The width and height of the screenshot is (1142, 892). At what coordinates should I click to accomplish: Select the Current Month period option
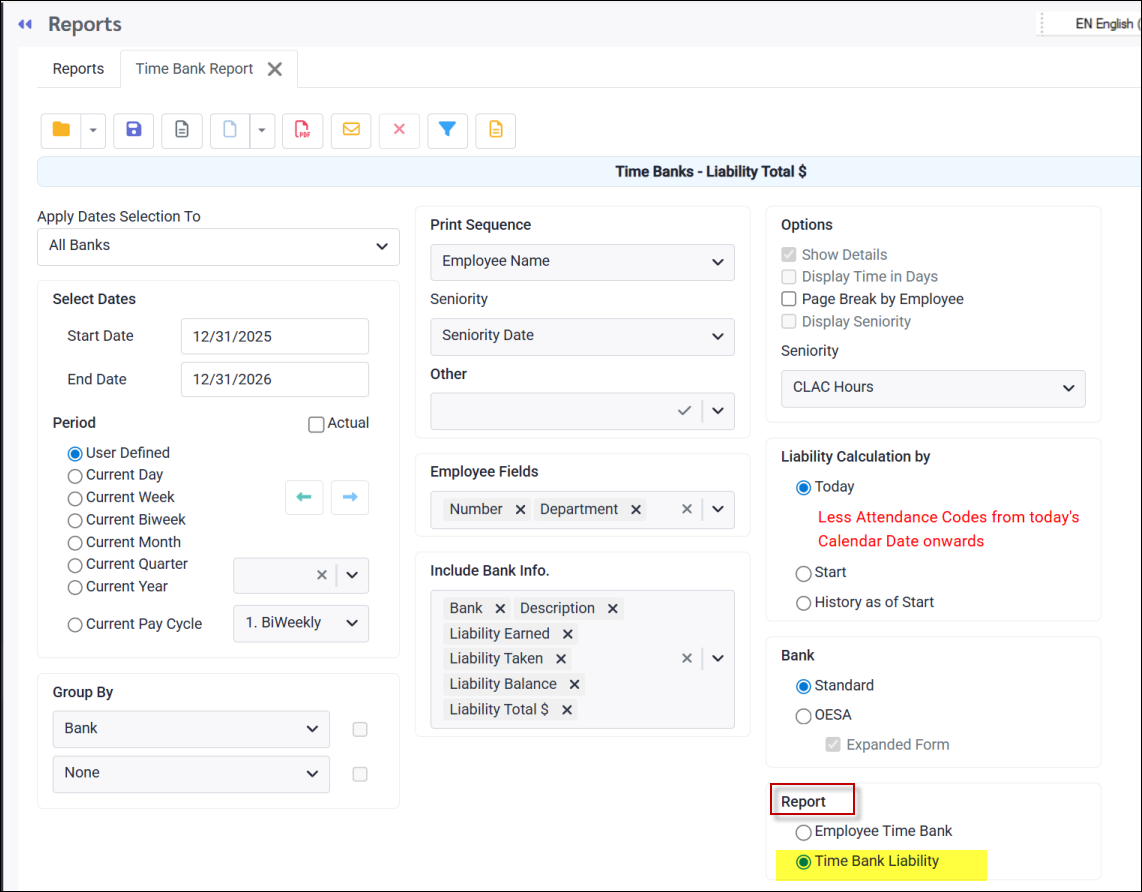[75, 543]
